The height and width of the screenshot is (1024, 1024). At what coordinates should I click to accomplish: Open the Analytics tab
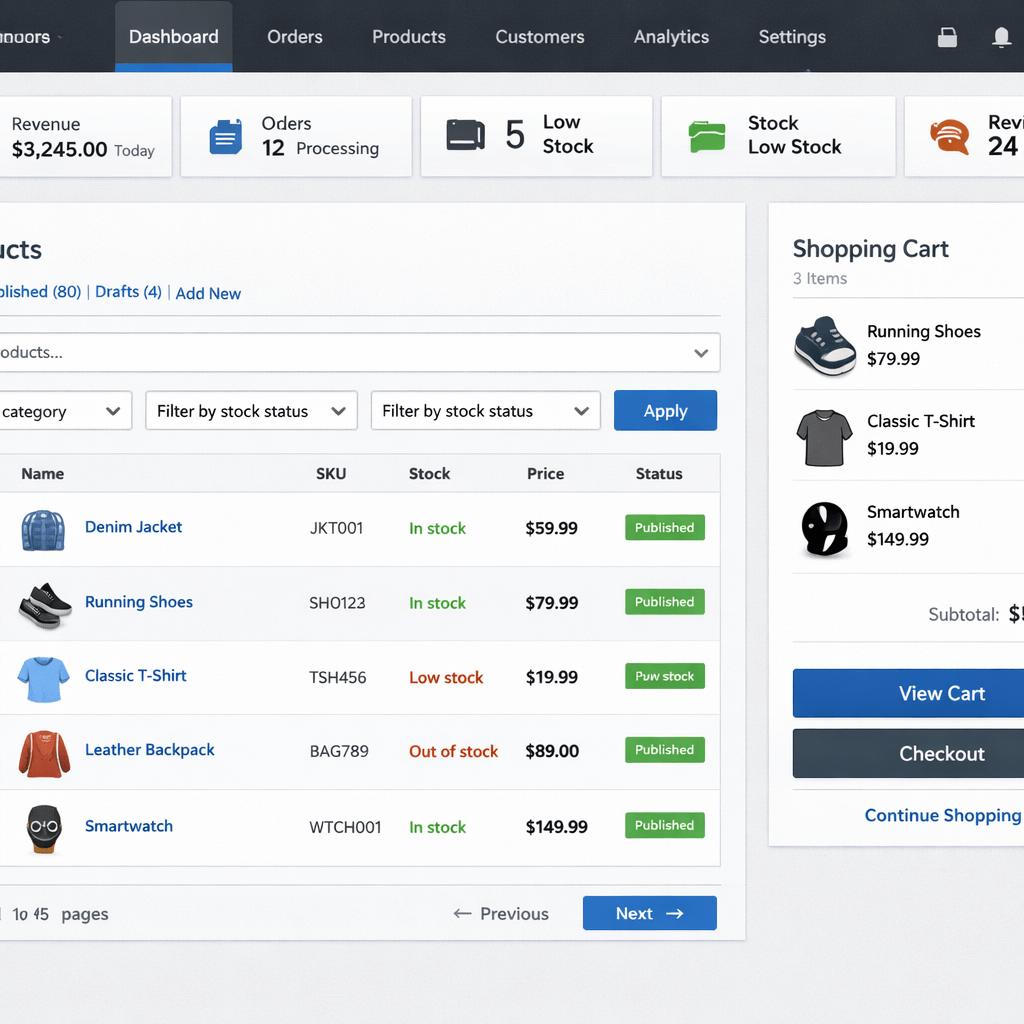[671, 37]
